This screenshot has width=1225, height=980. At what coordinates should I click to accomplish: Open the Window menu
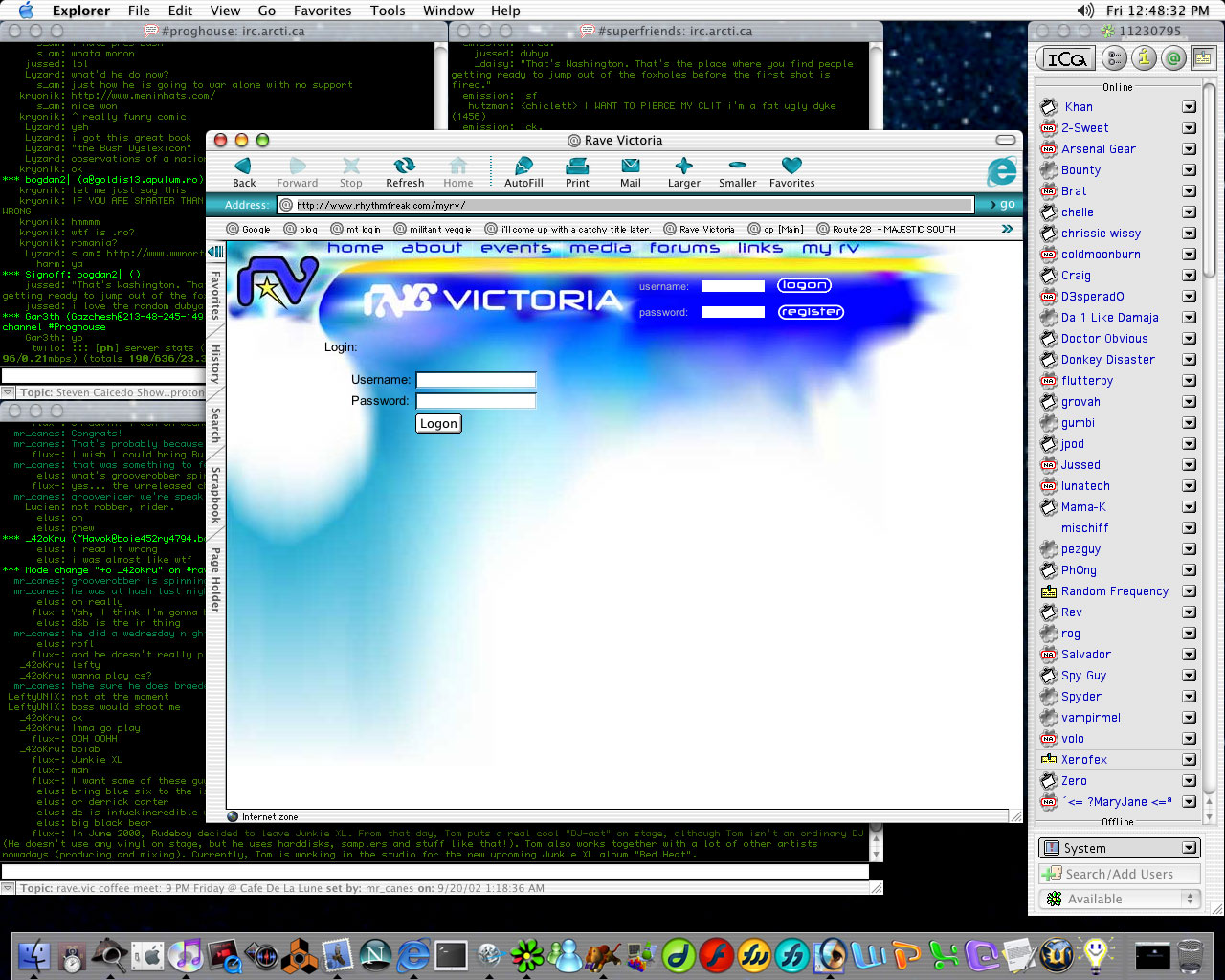click(448, 11)
